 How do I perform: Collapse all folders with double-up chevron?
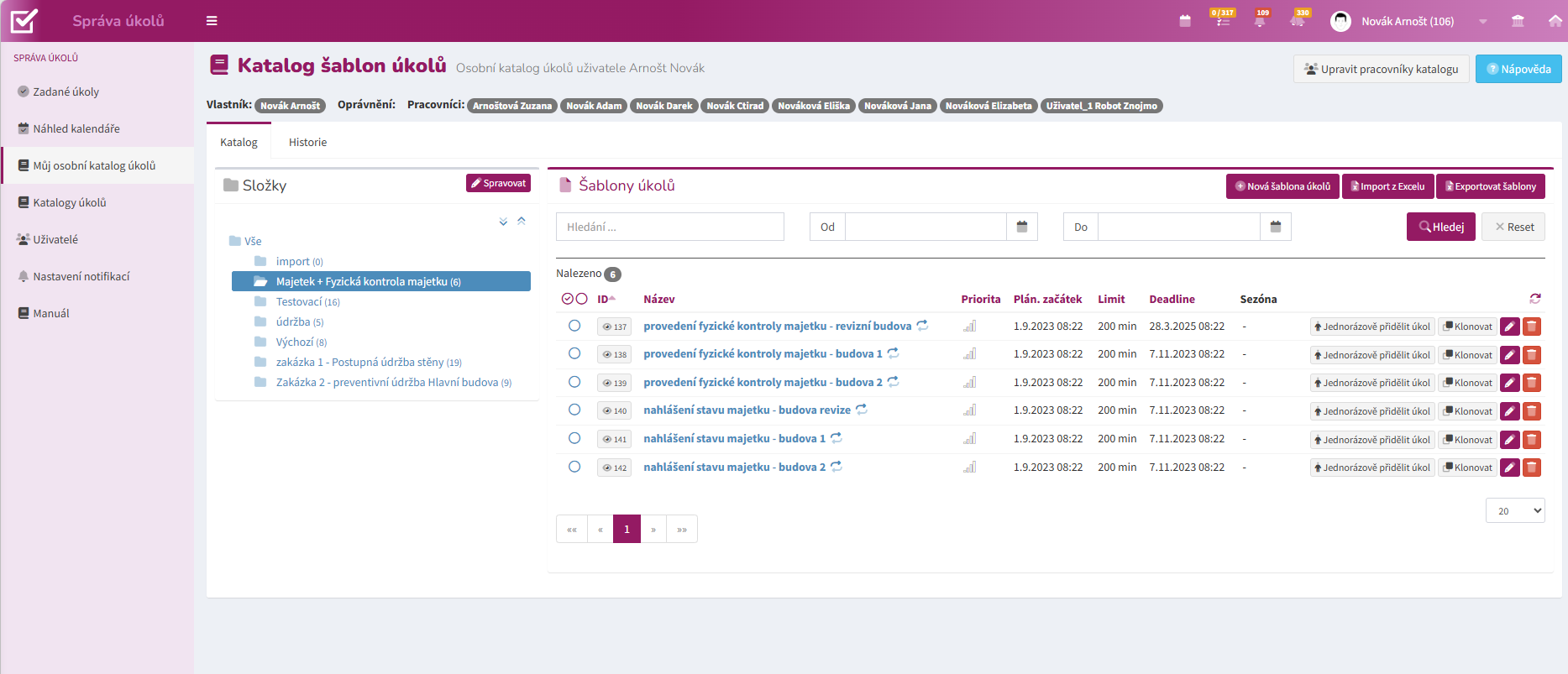(522, 222)
